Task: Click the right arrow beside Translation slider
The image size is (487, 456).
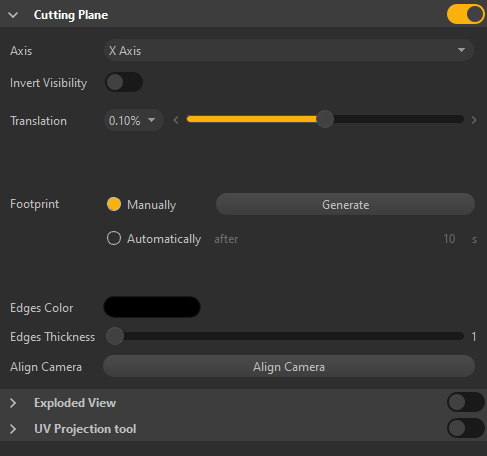Action: 474,120
